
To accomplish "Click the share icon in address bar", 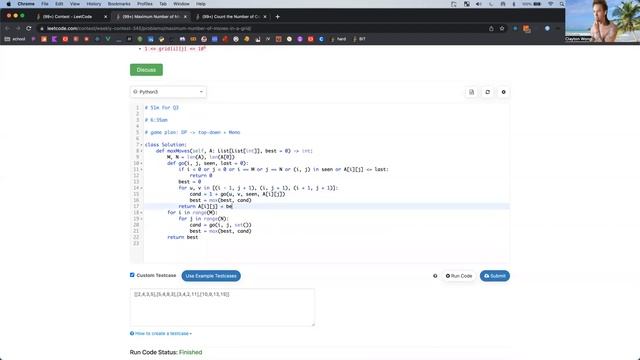I will [491, 29].
